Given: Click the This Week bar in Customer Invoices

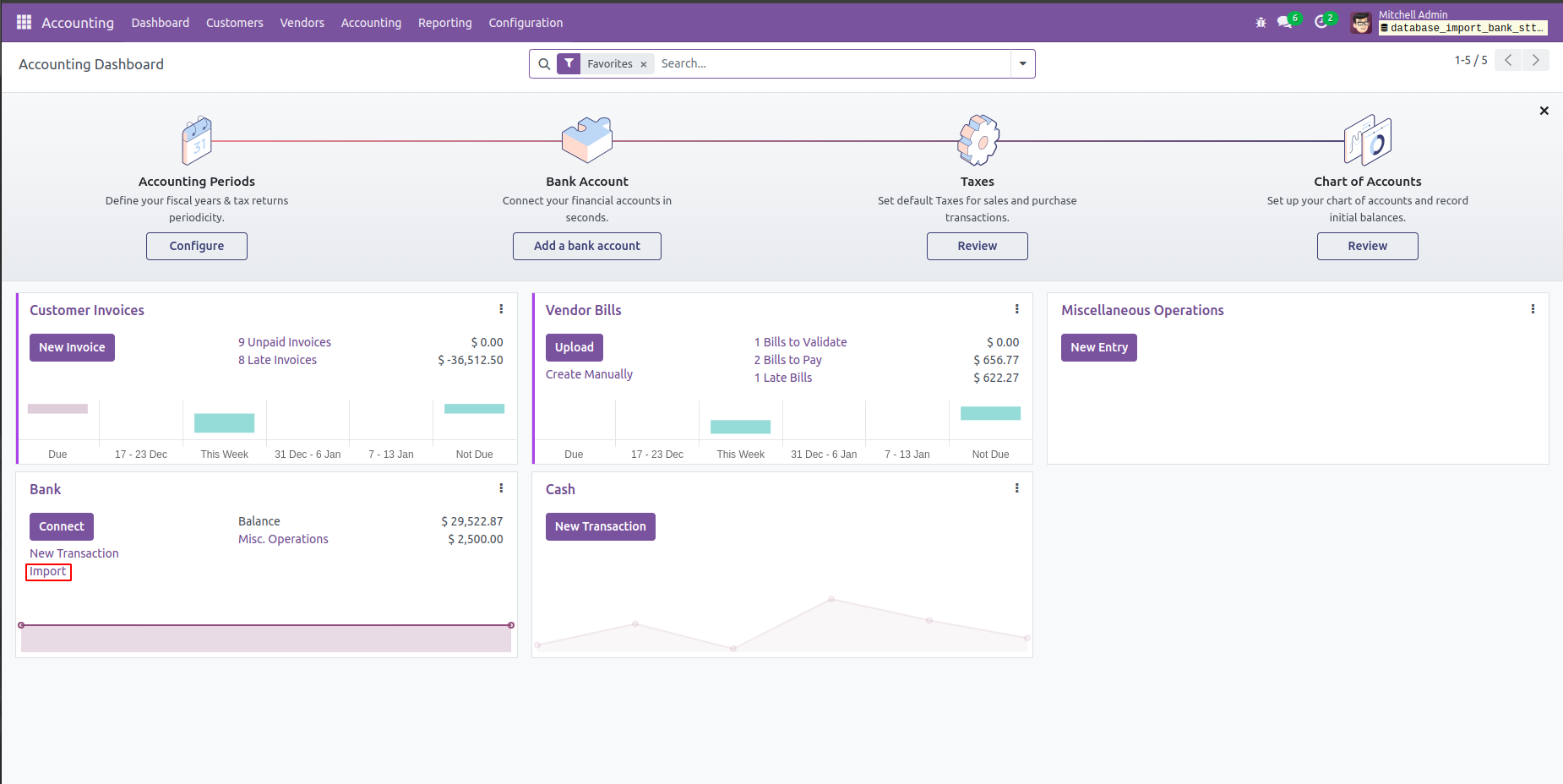Looking at the screenshot, I should click(x=224, y=422).
